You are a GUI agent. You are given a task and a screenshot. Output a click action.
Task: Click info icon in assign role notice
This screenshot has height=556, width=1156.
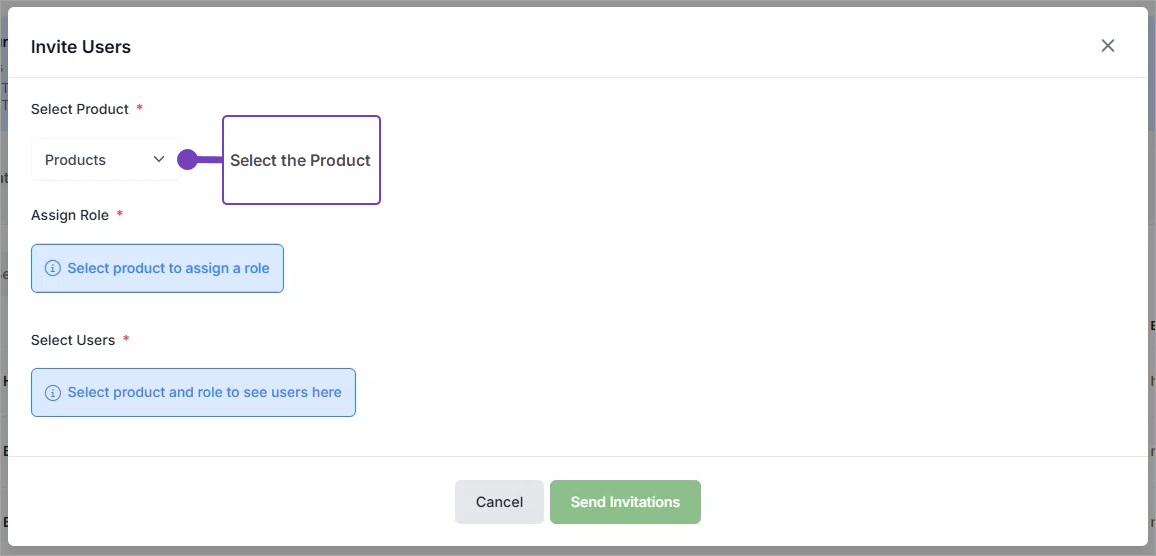pos(53,268)
